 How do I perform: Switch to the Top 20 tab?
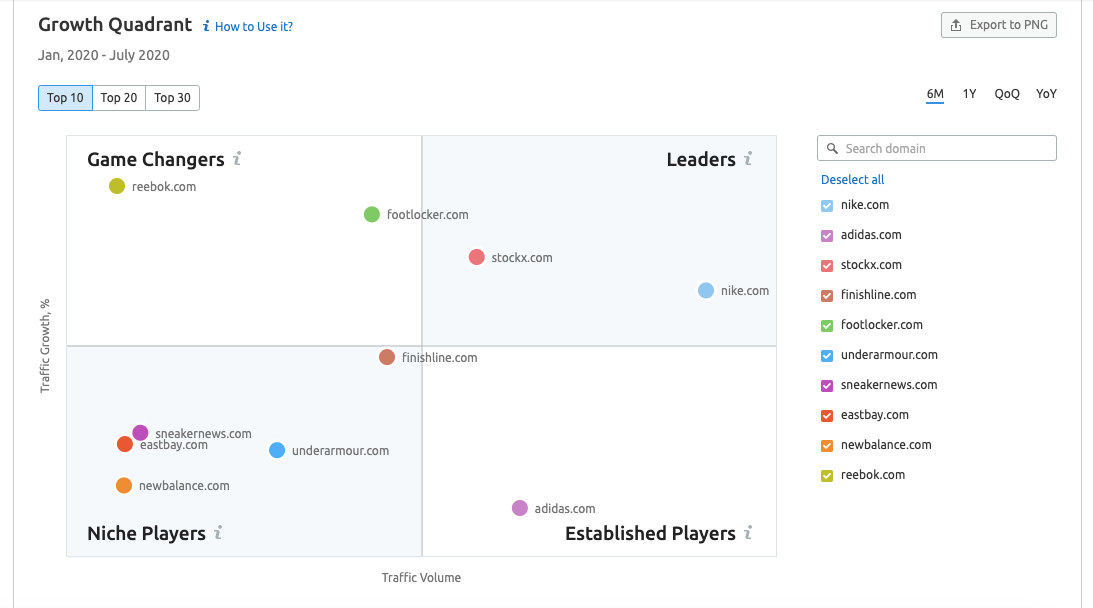coord(118,98)
